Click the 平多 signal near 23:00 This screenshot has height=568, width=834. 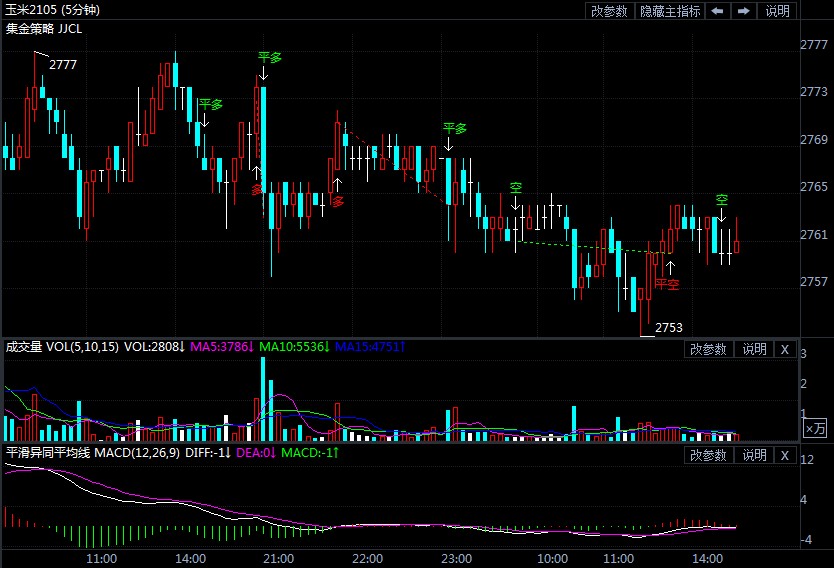tap(455, 128)
